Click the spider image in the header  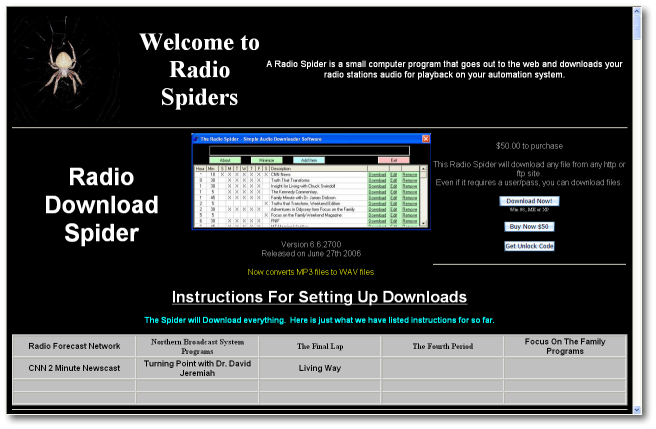click(66, 68)
